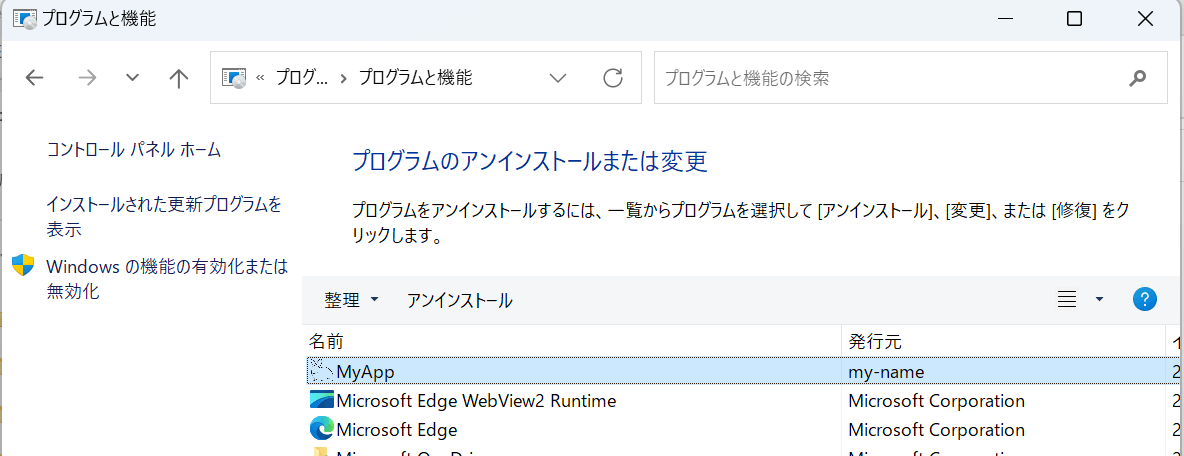The height and width of the screenshot is (456, 1184).
Task: Click Microsoft Corporation in the WebView2 row
Action: click(x=936, y=401)
